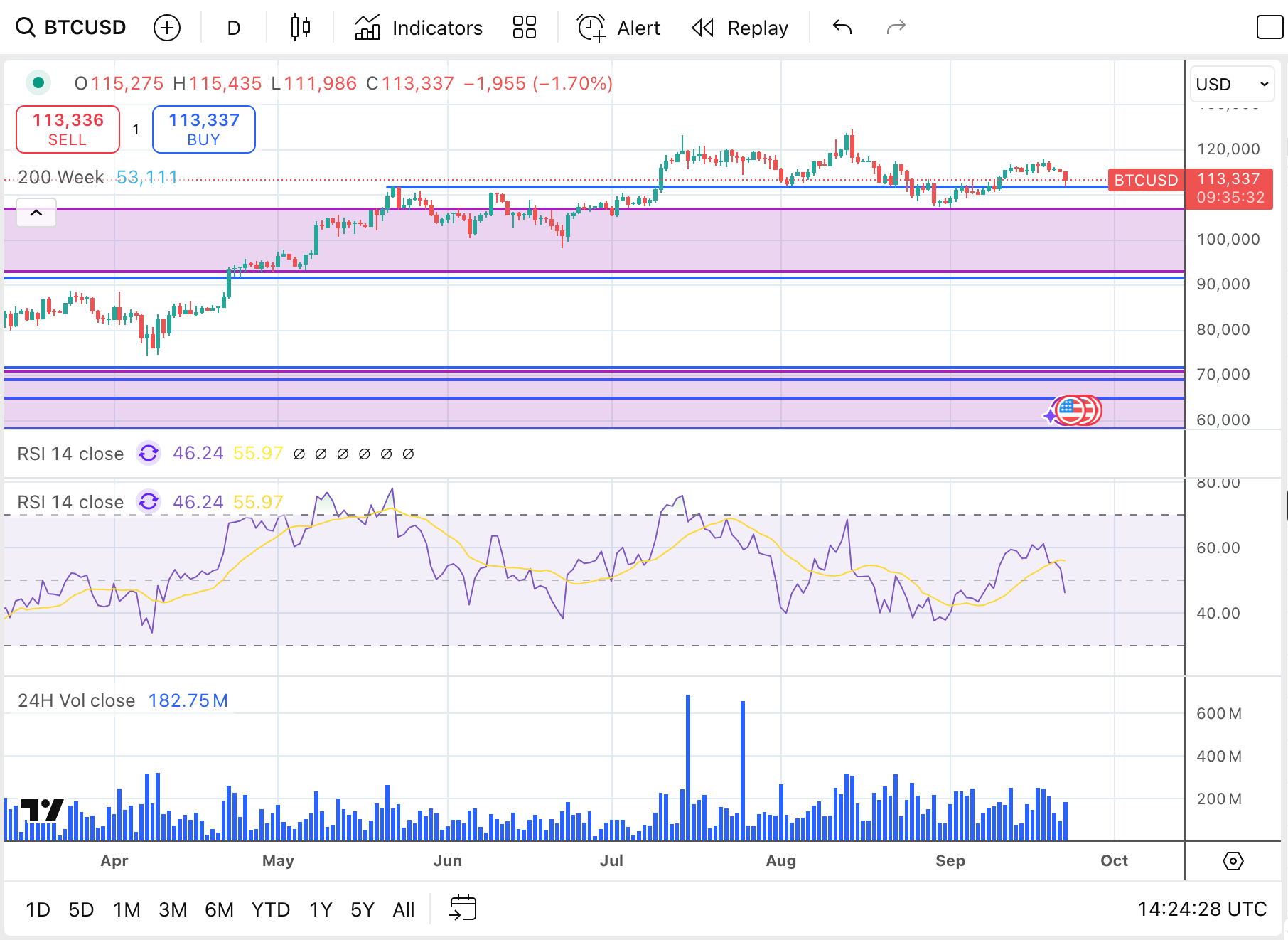Screen dimensions: 1288x940
Task: Switch to the 5D range
Action: 81,909
